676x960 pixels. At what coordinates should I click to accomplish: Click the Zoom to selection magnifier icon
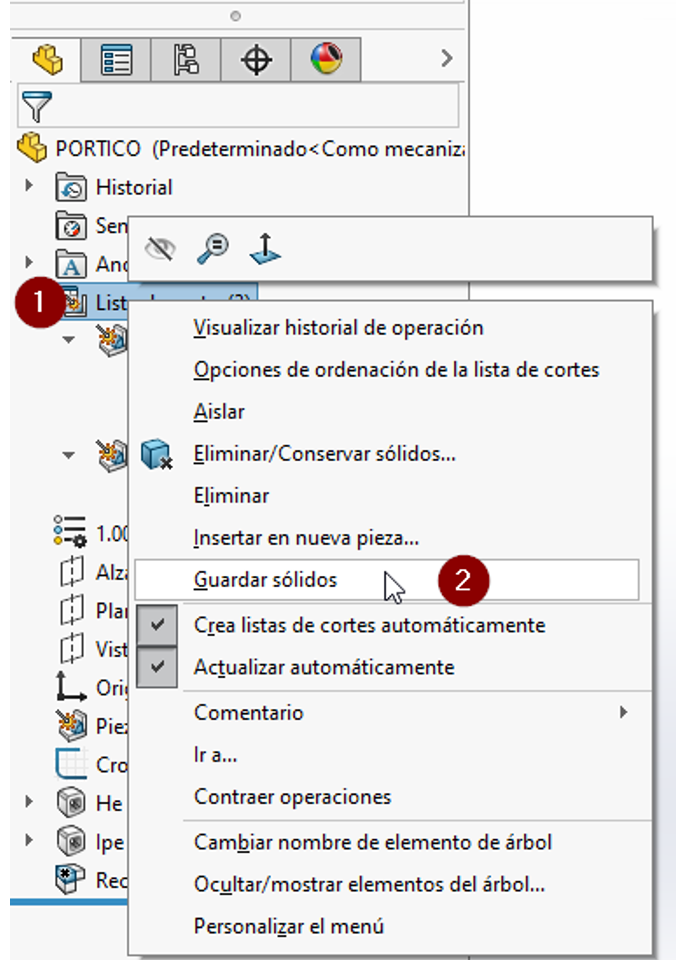coord(212,249)
